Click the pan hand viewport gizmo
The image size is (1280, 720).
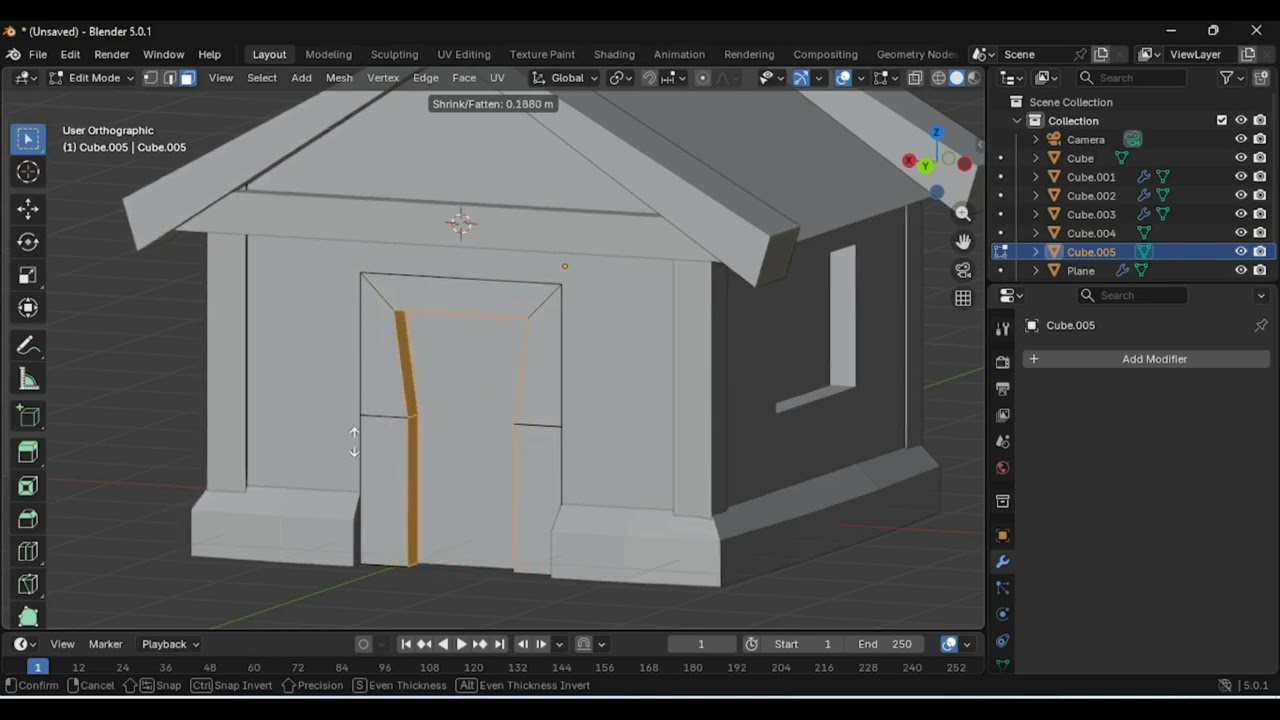click(x=963, y=241)
